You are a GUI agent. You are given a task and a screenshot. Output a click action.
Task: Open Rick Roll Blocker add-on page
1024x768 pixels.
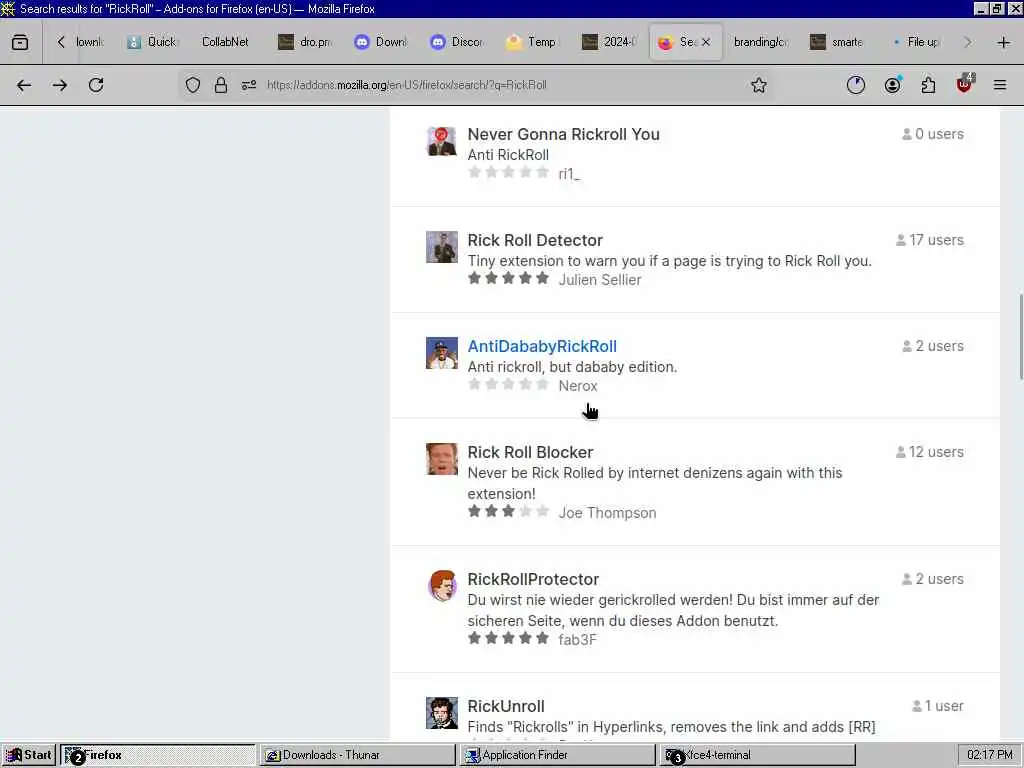(530, 452)
